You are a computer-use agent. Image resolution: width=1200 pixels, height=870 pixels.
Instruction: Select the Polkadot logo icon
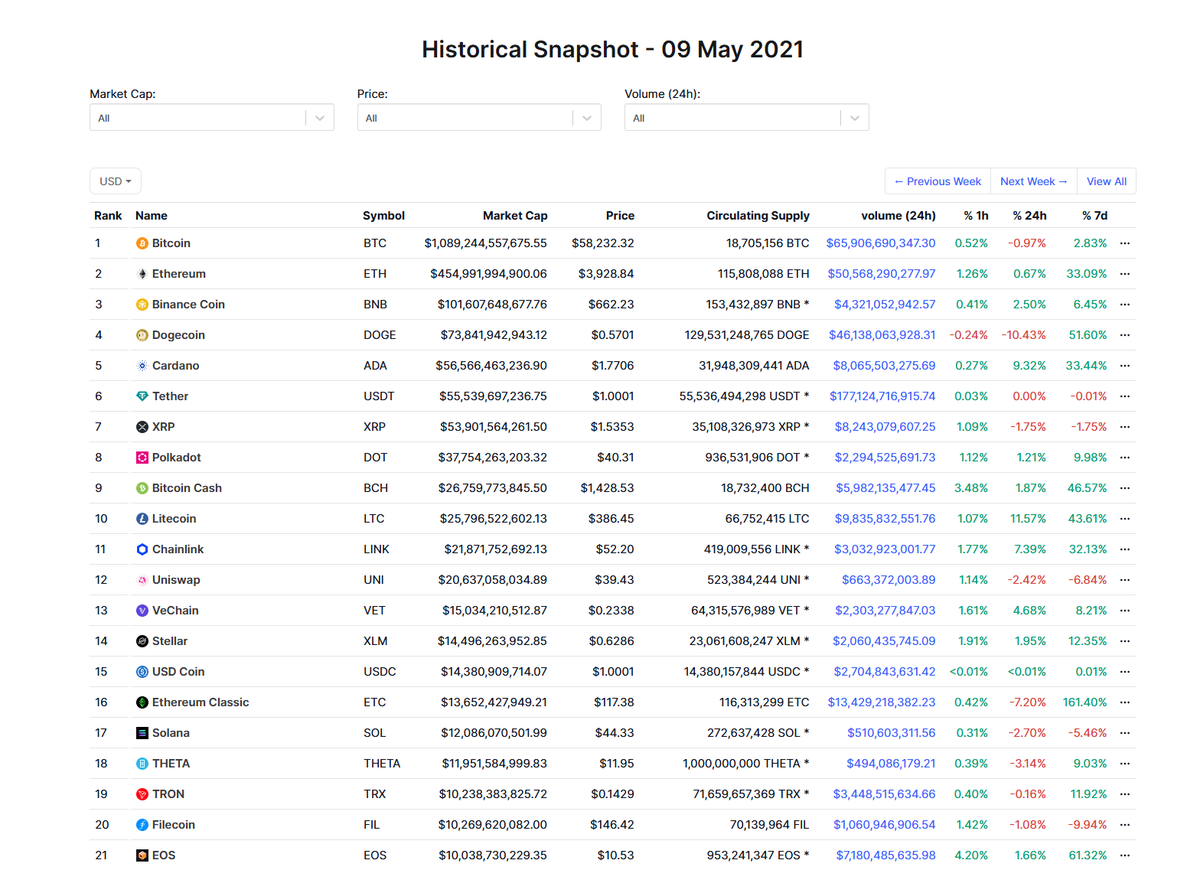click(140, 457)
